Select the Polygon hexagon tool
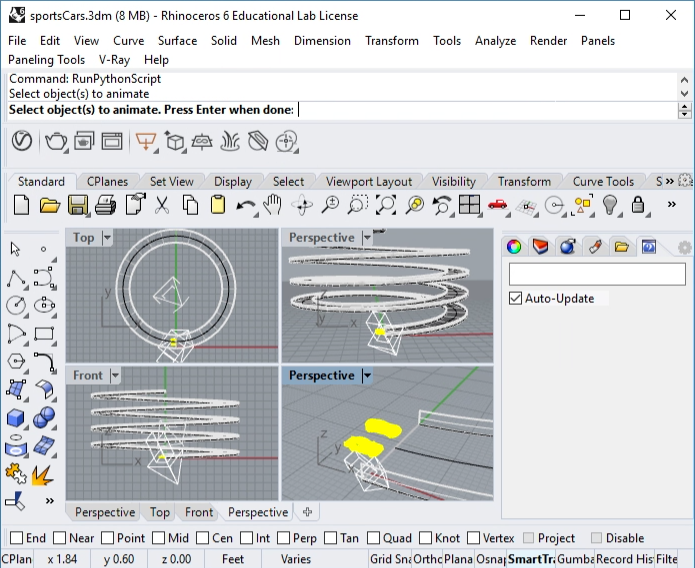Screen dimensions: 695x568 (x=16, y=361)
